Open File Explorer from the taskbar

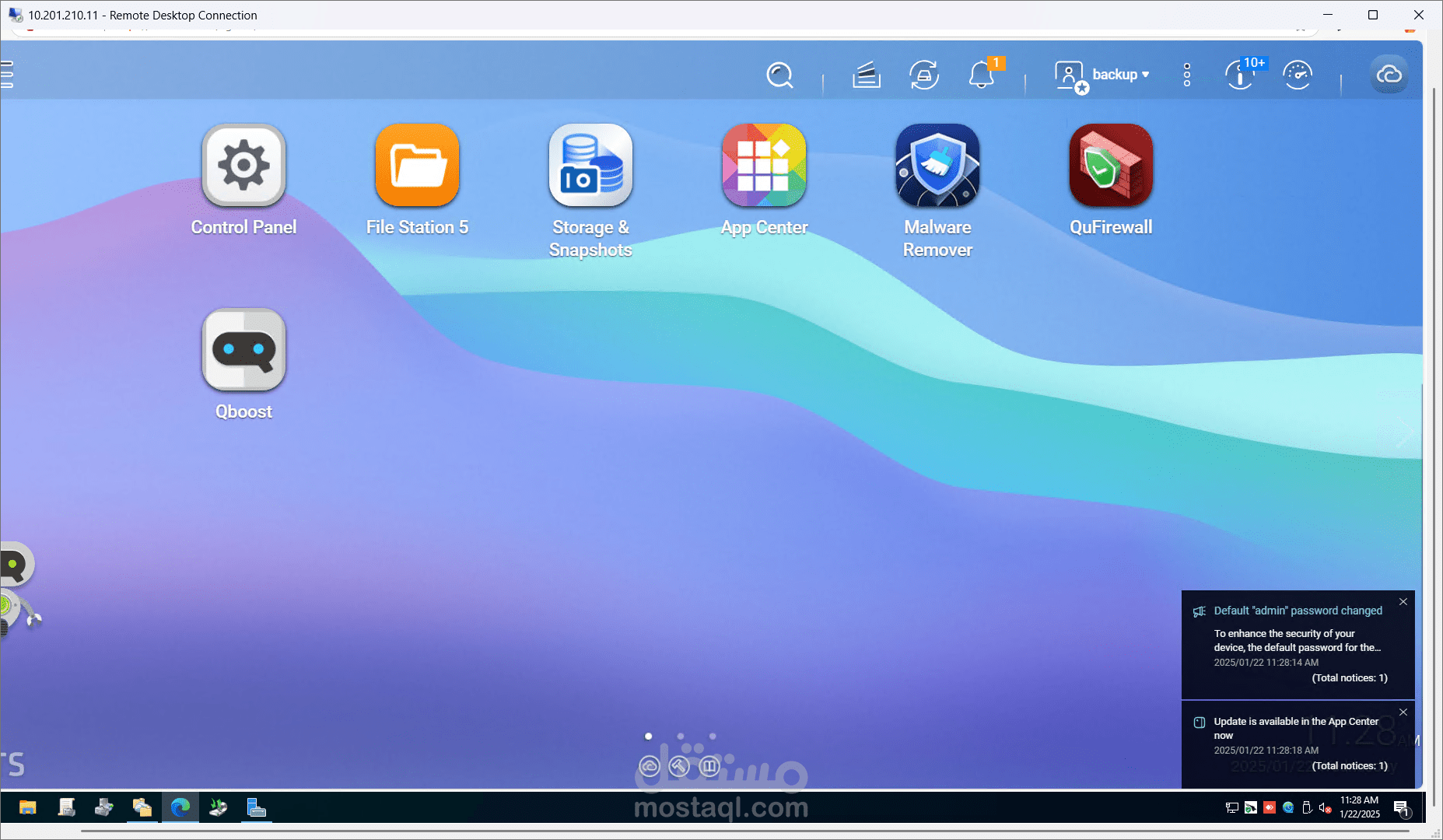28,808
